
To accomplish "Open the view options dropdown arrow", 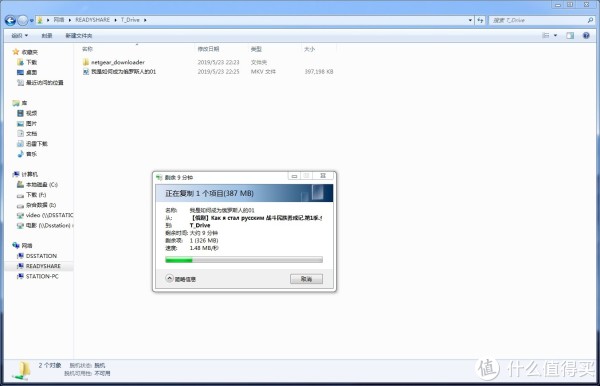I will [x=556, y=36].
